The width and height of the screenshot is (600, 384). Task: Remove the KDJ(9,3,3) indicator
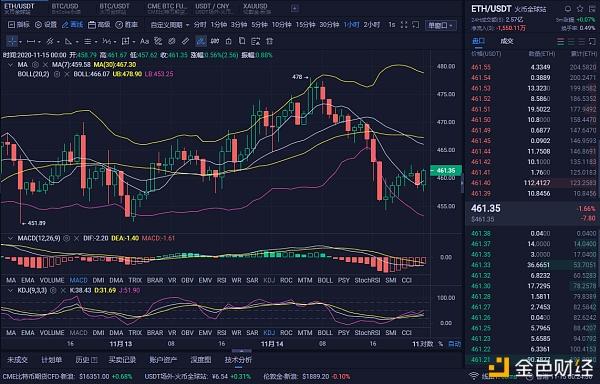pyautogui.click(x=63, y=291)
